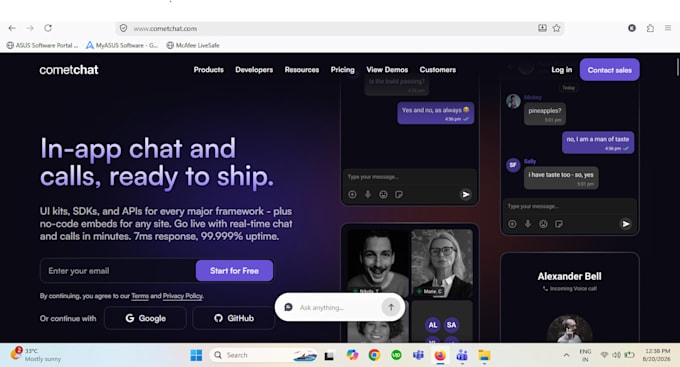Click the SA participant avatar

pyautogui.click(x=451, y=325)
